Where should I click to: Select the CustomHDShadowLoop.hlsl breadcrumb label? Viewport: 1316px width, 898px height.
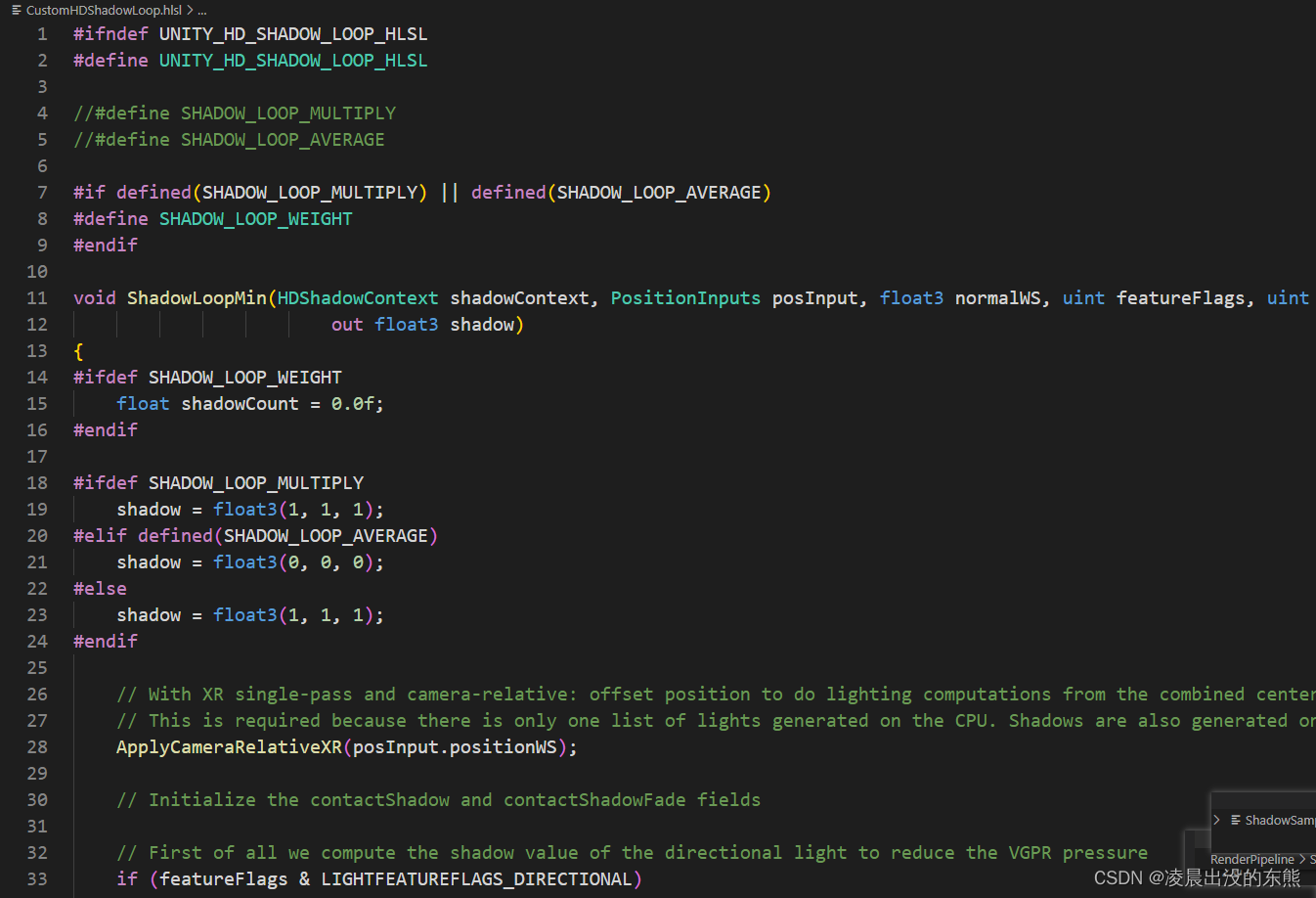tap(105, 10)
